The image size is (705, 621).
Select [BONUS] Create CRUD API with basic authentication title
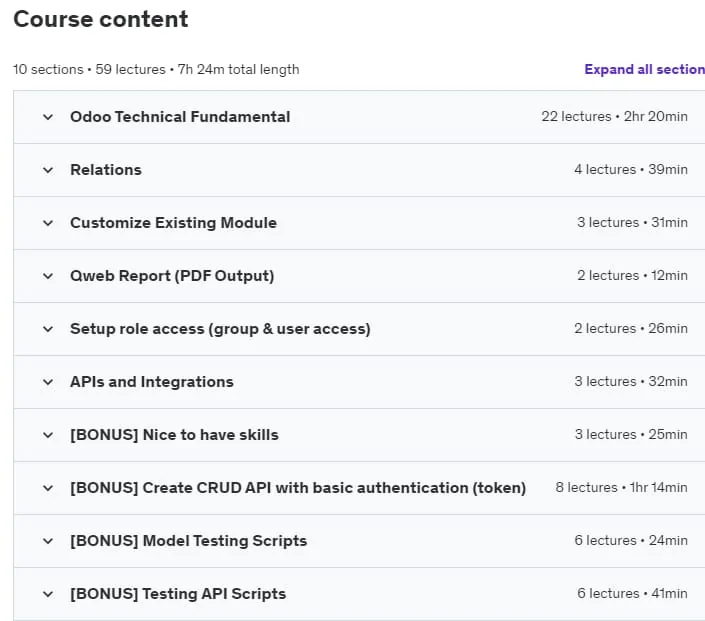pos(298,488)
